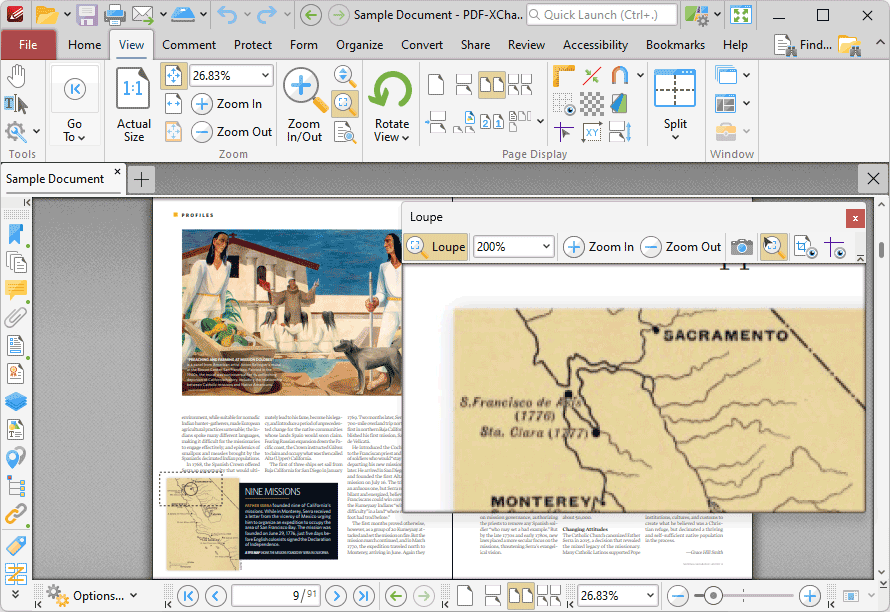Click the zoom slider handle
Screen dimensions: 890x612
pyautogui.click(x=712, y=596)
